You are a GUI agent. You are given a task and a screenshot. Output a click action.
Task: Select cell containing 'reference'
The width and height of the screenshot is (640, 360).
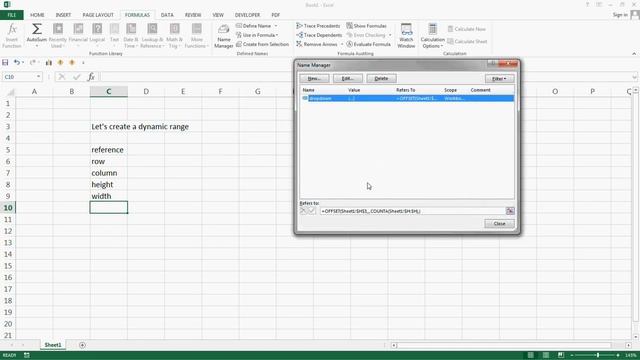[109, 150]
